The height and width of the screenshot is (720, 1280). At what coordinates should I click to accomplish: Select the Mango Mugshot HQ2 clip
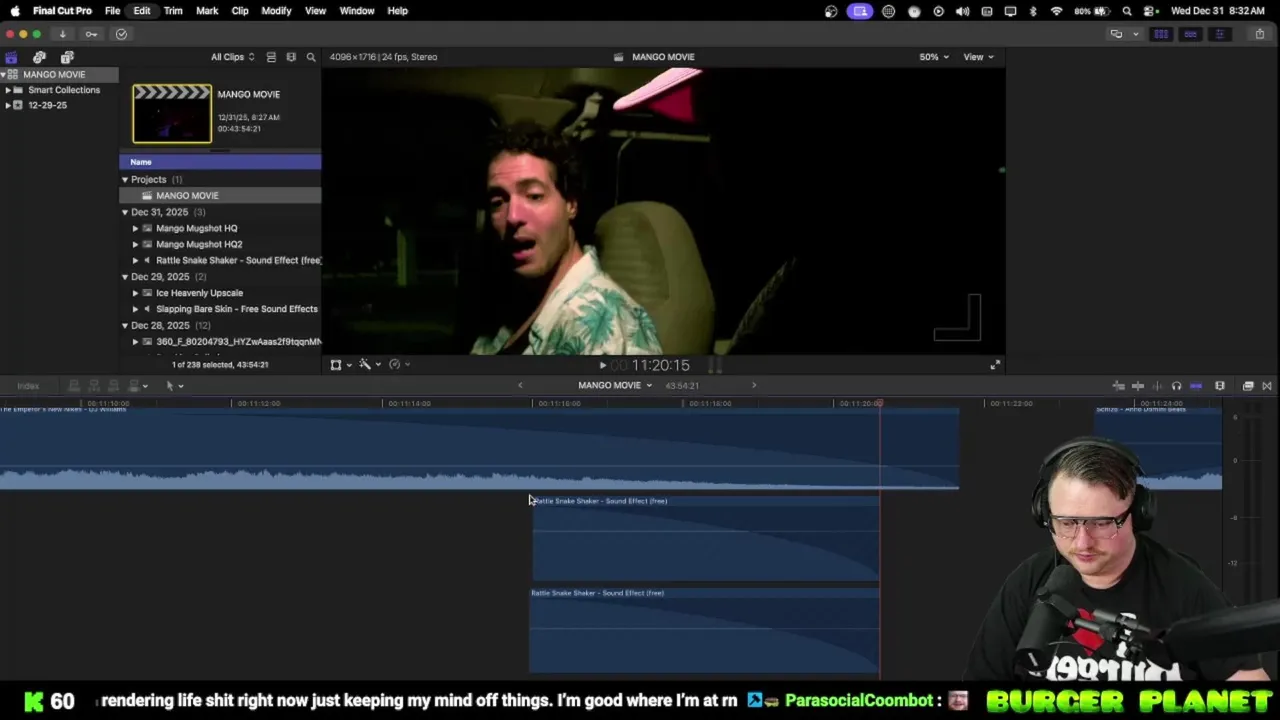[x=199, y=244]
